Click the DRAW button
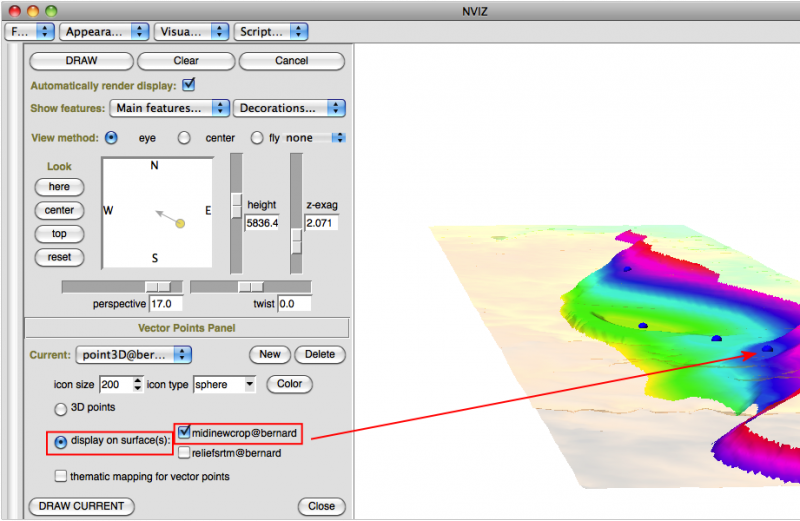Viewport: 800px width, 521px height. point(81,60)
